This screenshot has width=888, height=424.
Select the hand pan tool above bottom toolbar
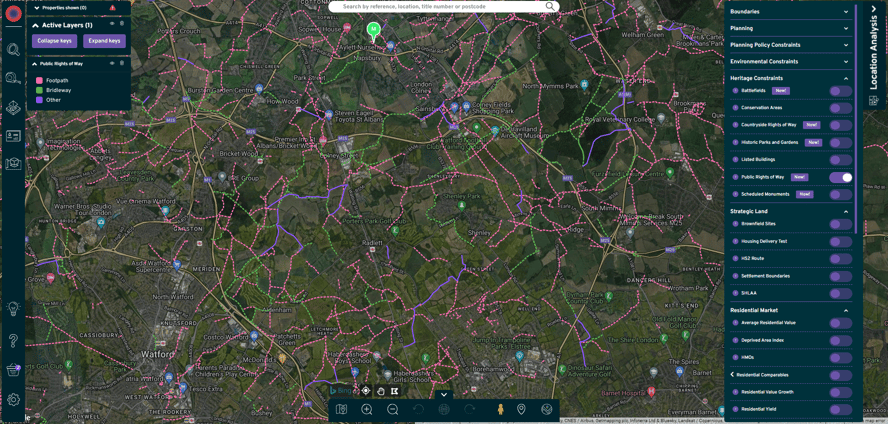pyautogui.click(x=381, y=391)
